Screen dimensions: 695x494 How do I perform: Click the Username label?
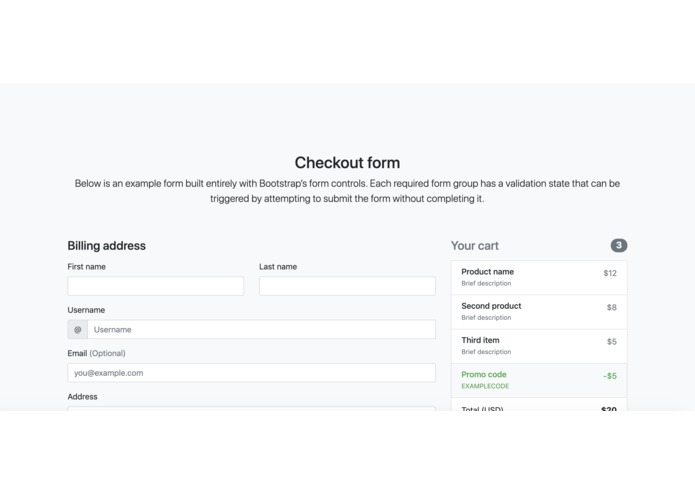tap(86, 310)
